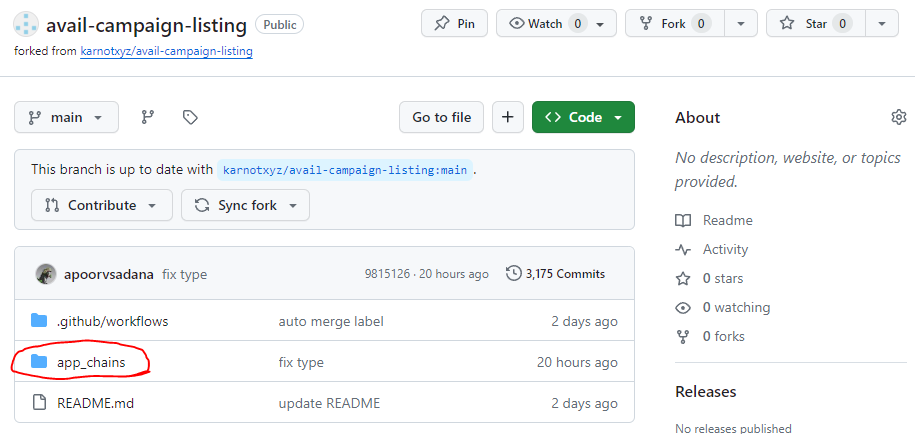Viewport: 915px width, 434px height.
Task: Click the '2 days ago' timestamp for README.md
Action: (584, 403)
